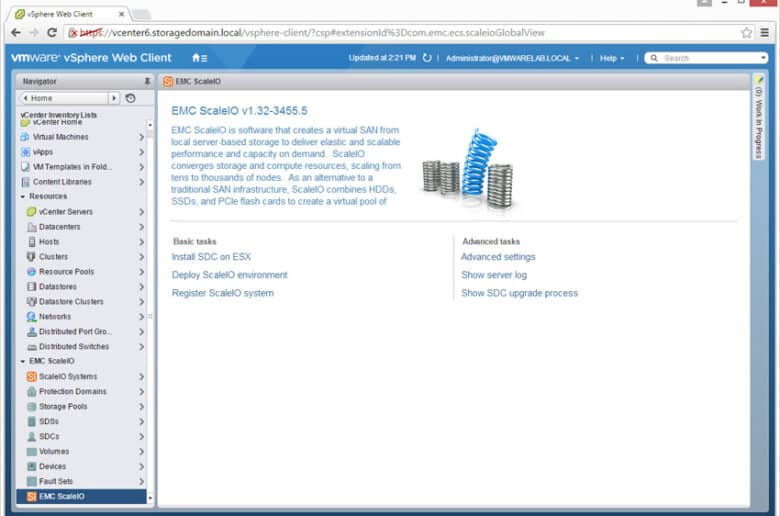Click the Volumes icon
780x516 pixels.
[31, 451]
